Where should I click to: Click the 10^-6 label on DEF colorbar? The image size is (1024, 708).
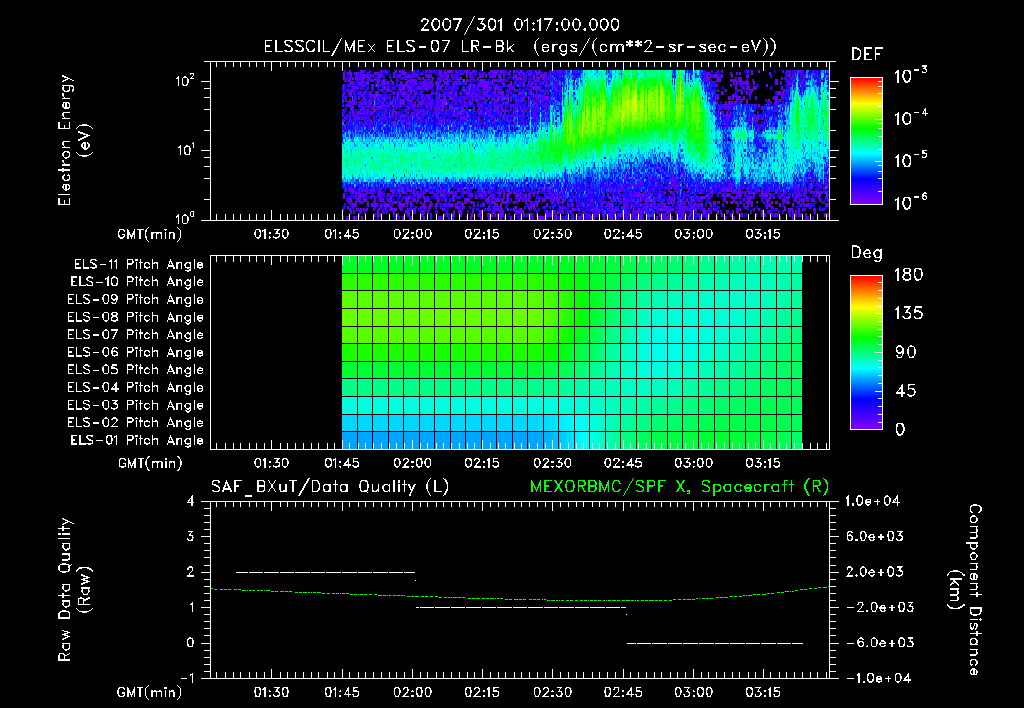[x=910, y=202]
